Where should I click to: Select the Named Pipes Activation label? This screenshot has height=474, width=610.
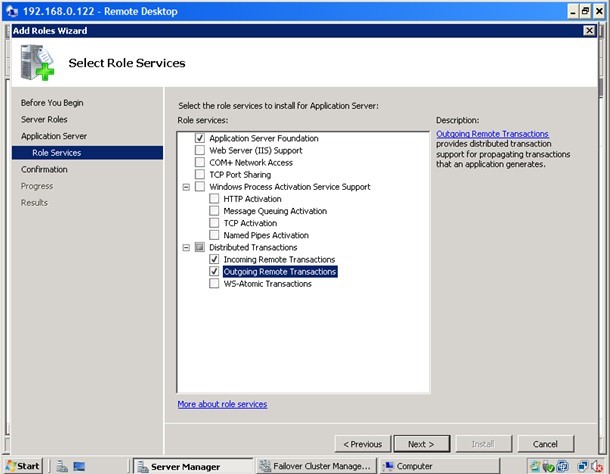[266, 235]
